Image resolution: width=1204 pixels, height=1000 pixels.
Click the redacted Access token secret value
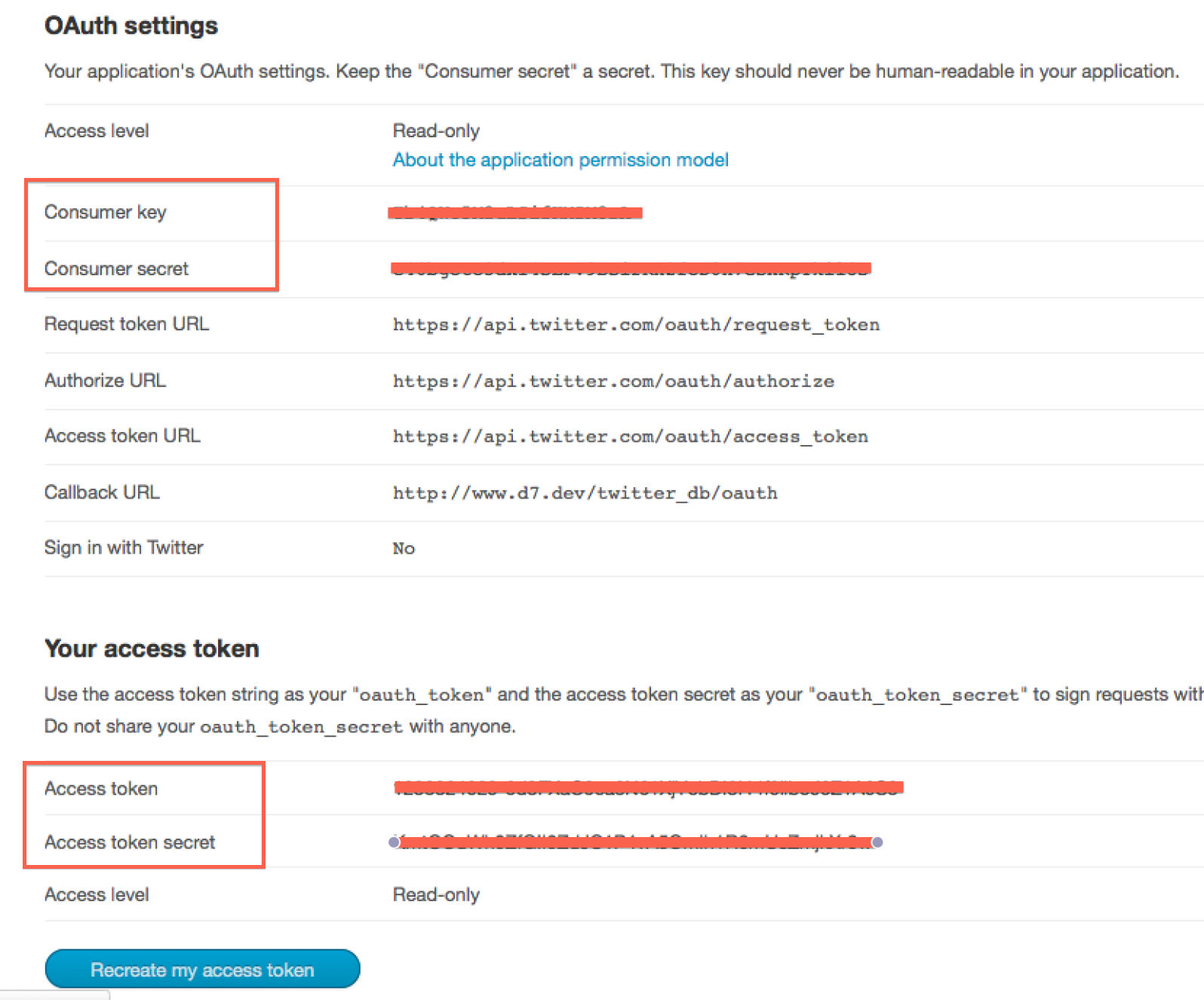(635, 842)
